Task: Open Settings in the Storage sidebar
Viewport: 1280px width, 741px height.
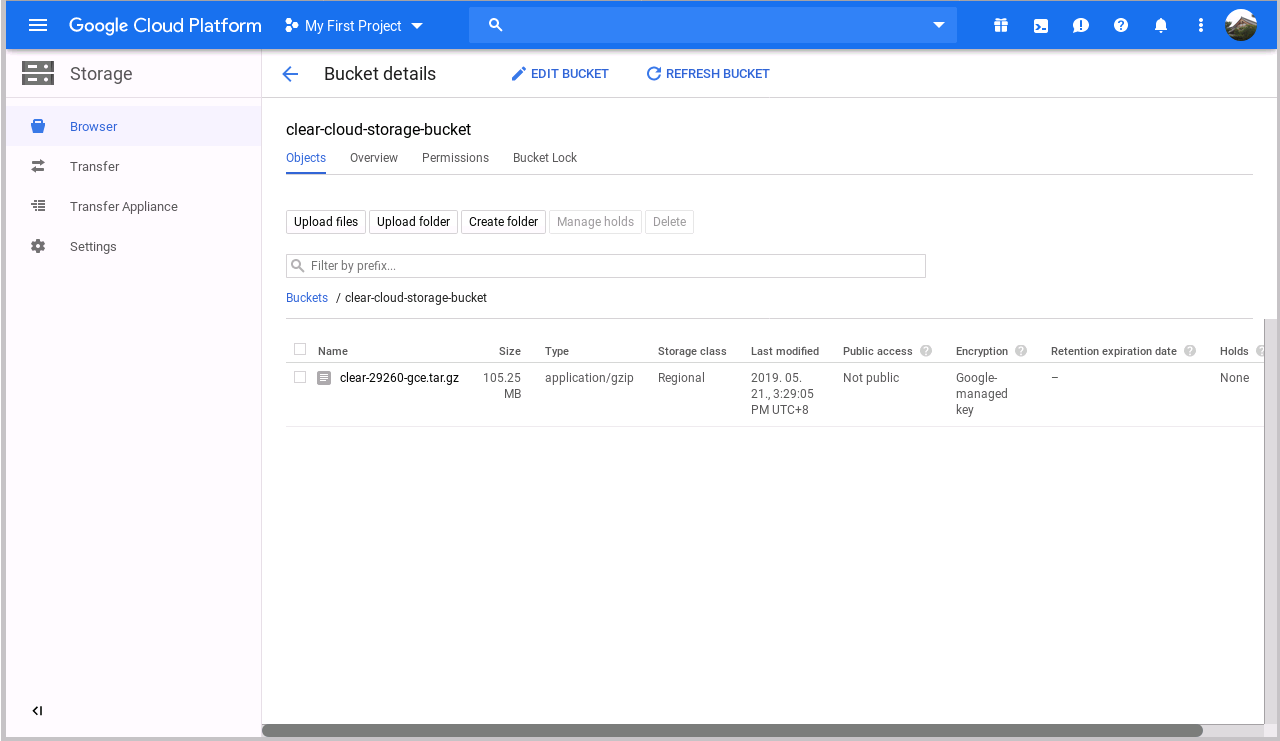Action: click(134, 246)
